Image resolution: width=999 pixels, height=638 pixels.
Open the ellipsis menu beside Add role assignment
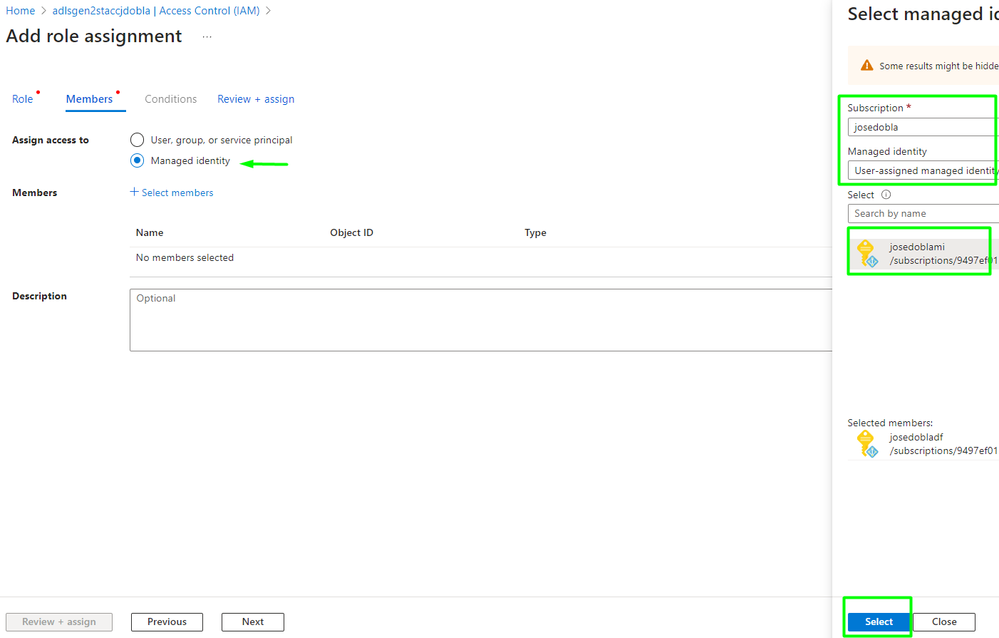[207, 37]
